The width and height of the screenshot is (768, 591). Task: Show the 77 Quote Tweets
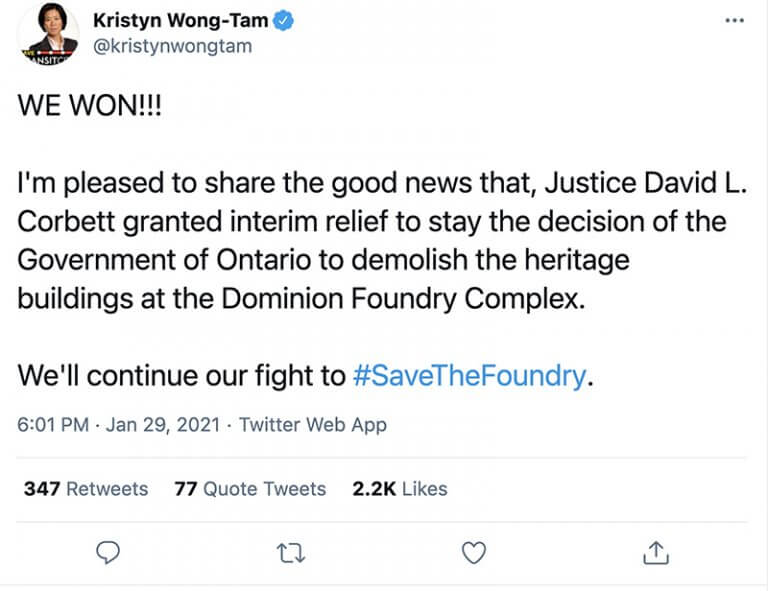pos(250,489)
